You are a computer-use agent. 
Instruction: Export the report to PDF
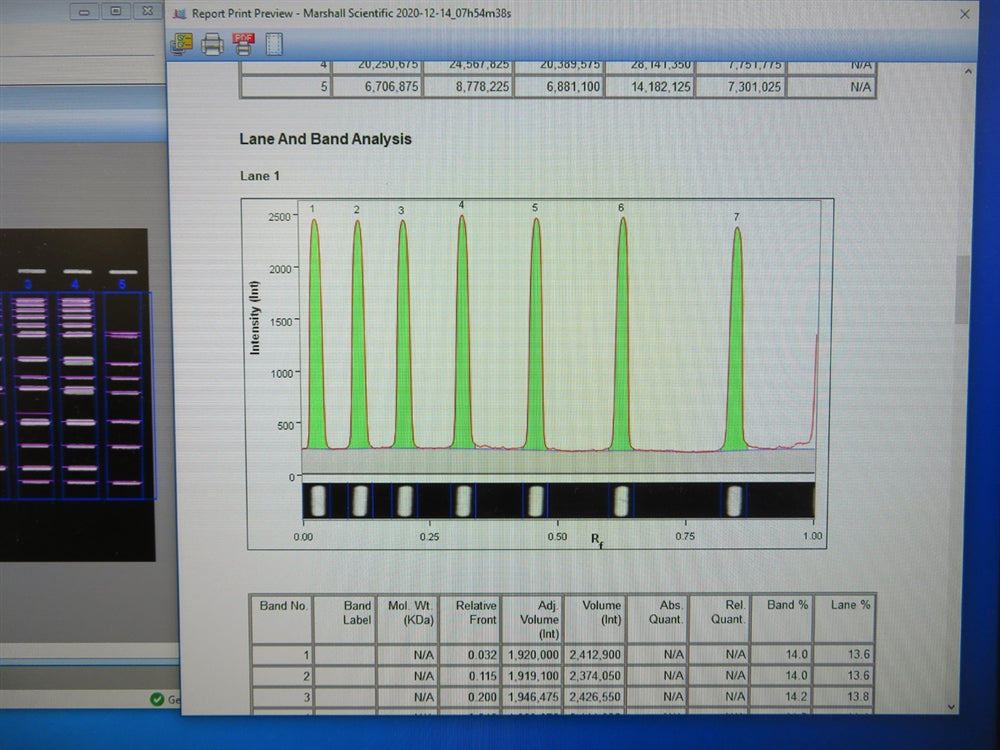tap(244, 44)
